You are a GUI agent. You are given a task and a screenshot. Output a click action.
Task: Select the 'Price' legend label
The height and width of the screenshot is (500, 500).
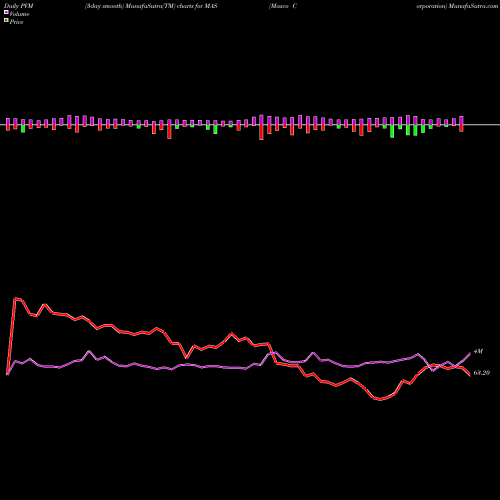tap(16, 22)
